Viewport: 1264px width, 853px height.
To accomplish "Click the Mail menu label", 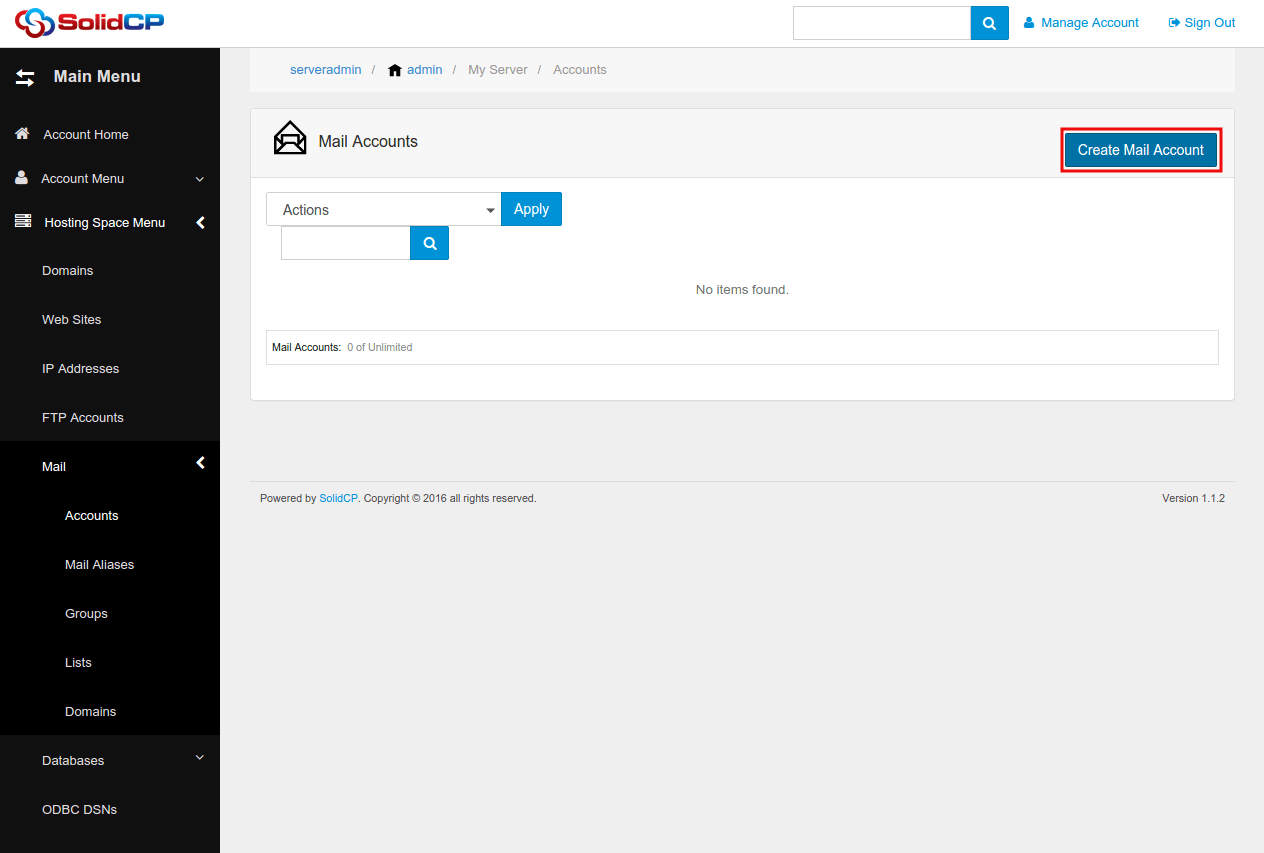I will [54, 467].
